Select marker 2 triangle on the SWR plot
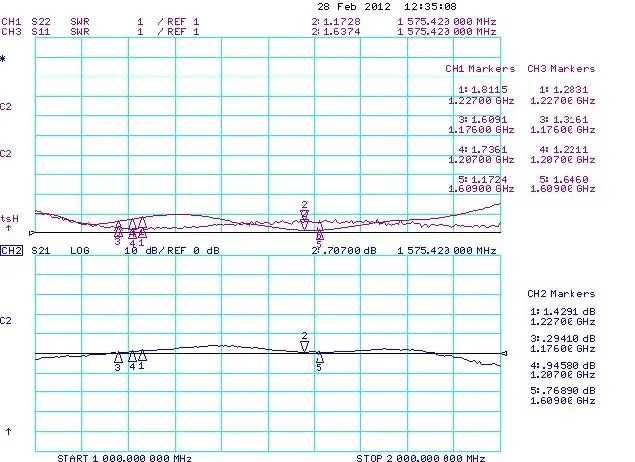The width and height of the screenshot is (635, 462). pos(305,220)
